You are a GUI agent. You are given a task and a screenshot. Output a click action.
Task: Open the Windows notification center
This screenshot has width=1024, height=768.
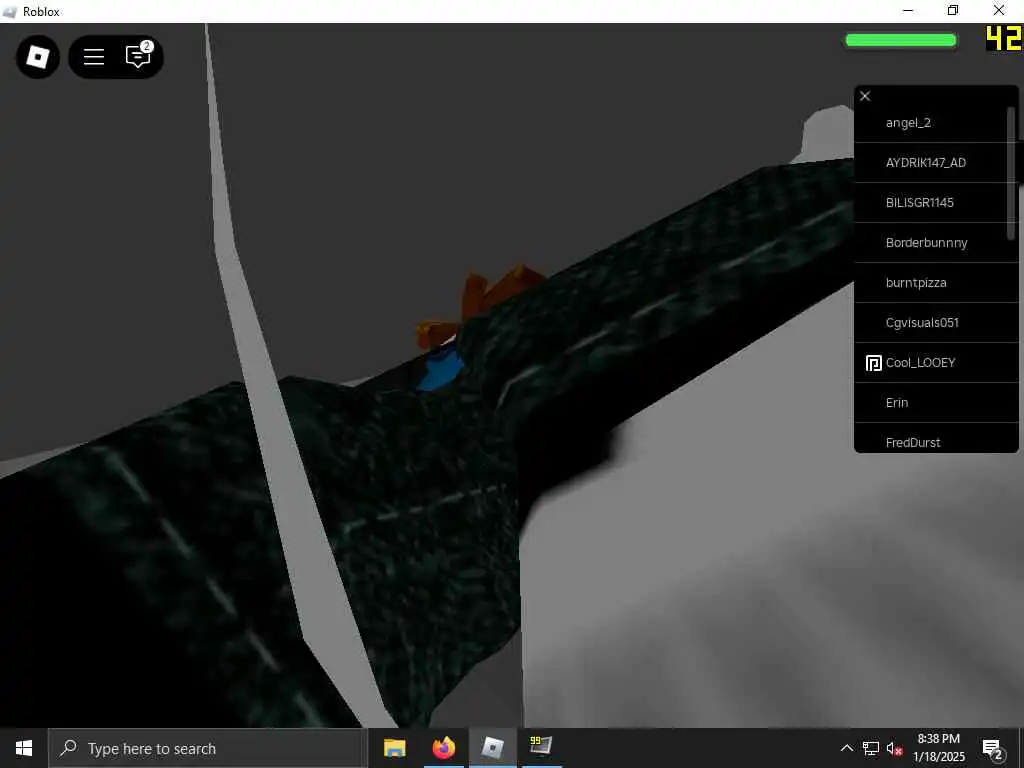click(993, 749)
